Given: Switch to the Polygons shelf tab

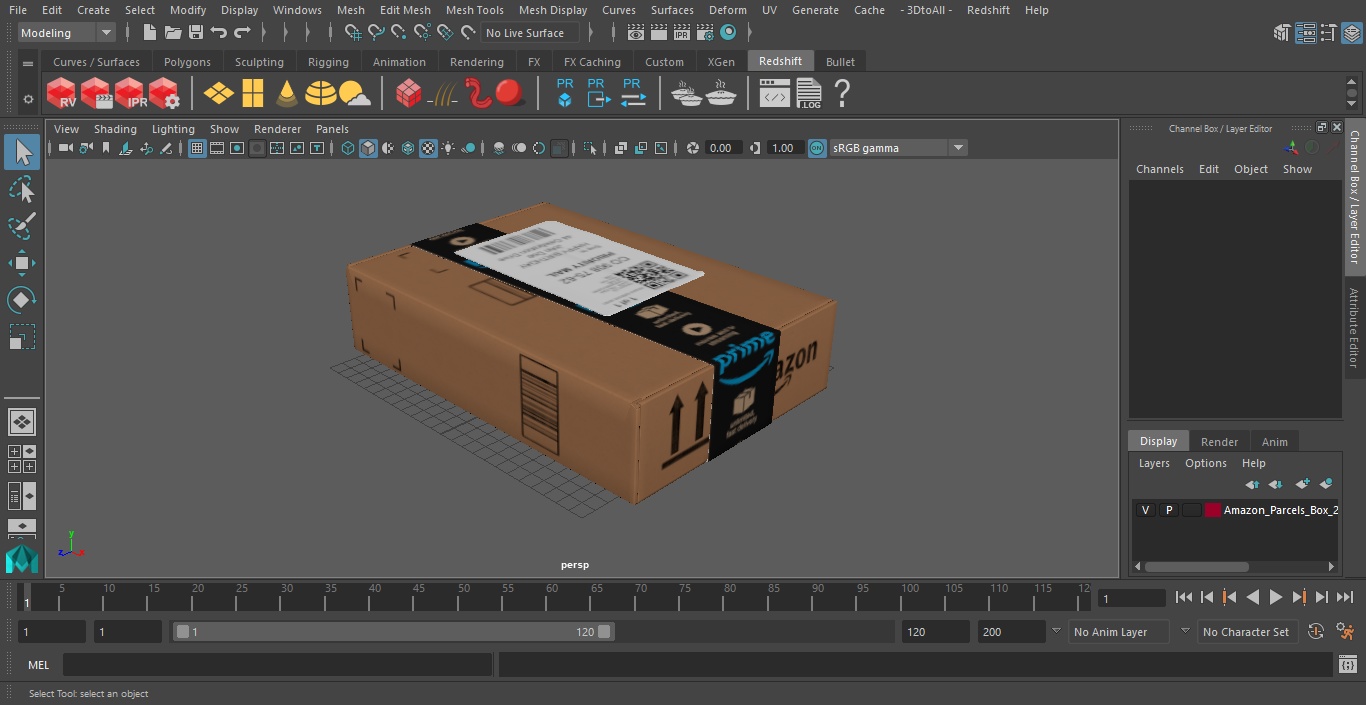Looking at the screenshot, I should [187, 62].
